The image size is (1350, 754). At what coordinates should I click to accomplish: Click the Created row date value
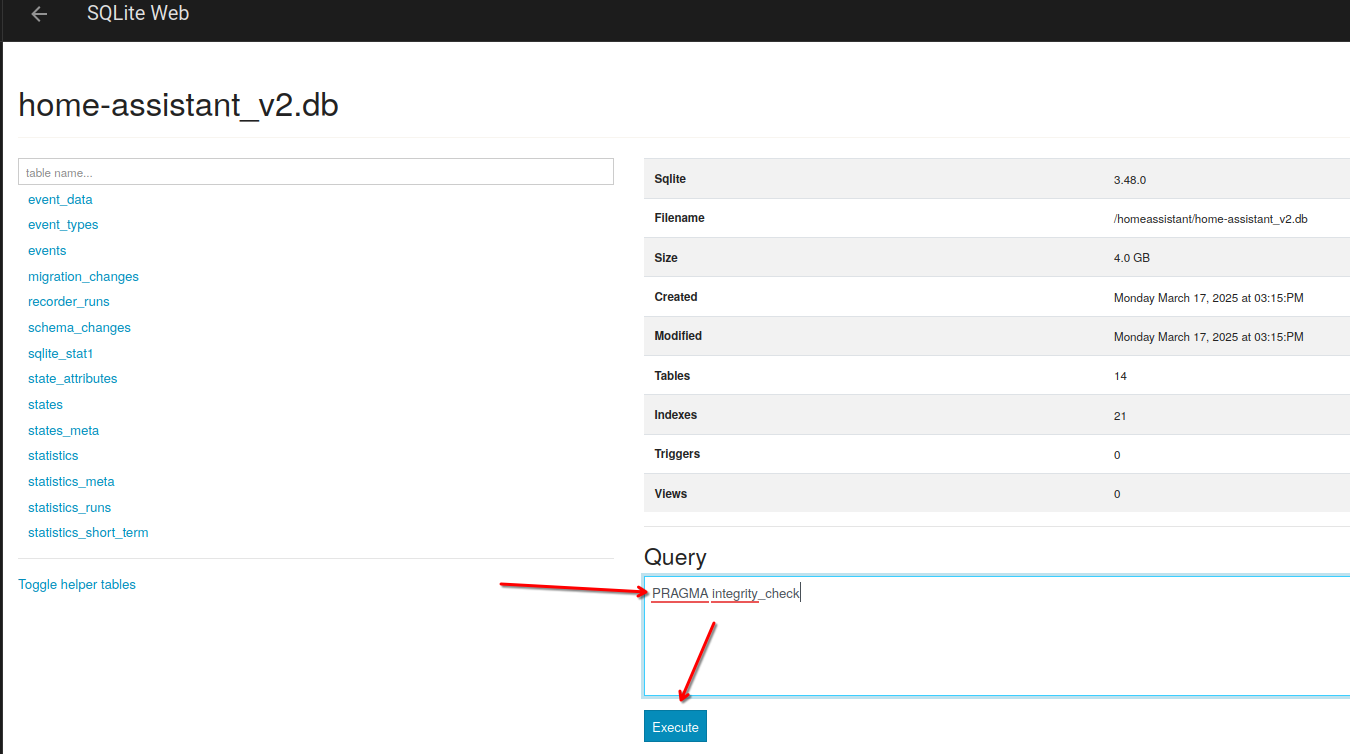coord(1208,297)
